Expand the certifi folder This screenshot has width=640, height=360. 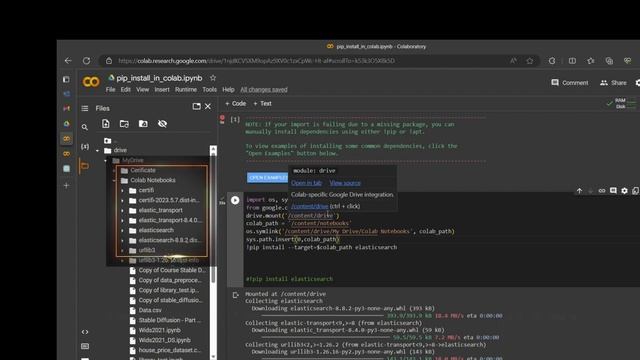[x=122, y=190]
